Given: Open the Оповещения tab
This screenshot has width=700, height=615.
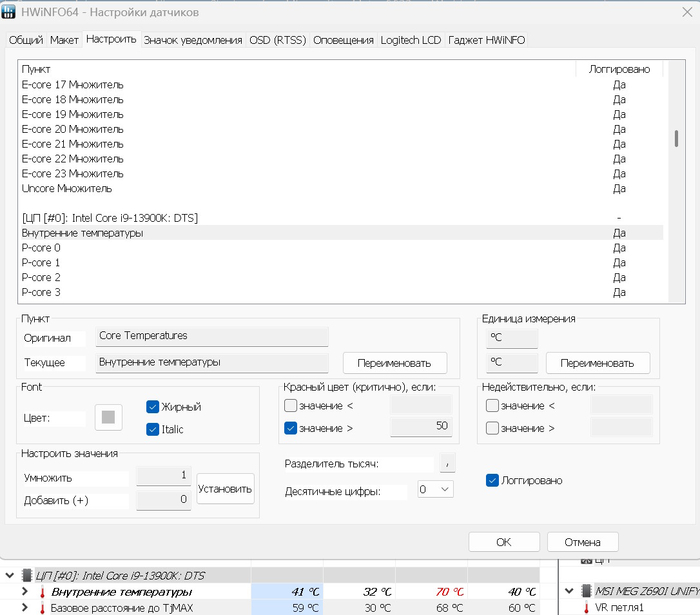Looking at the screenshot, I should point(344,40).
